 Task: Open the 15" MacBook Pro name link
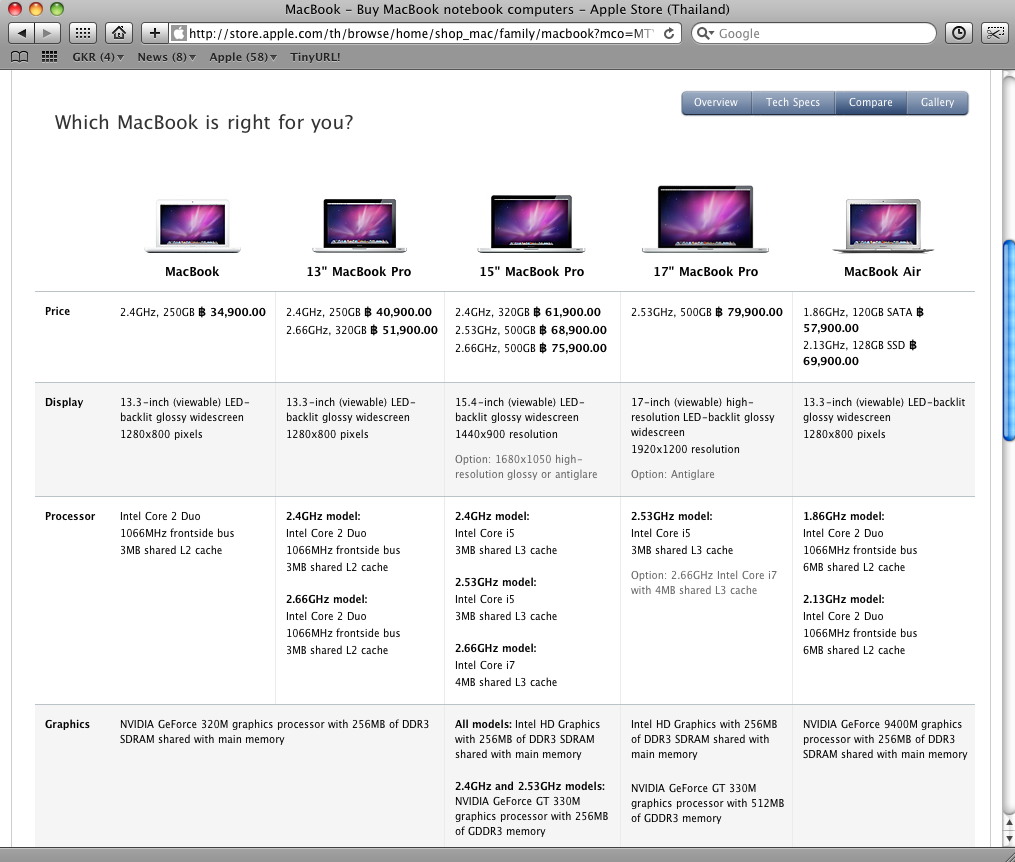coord(531,272)
